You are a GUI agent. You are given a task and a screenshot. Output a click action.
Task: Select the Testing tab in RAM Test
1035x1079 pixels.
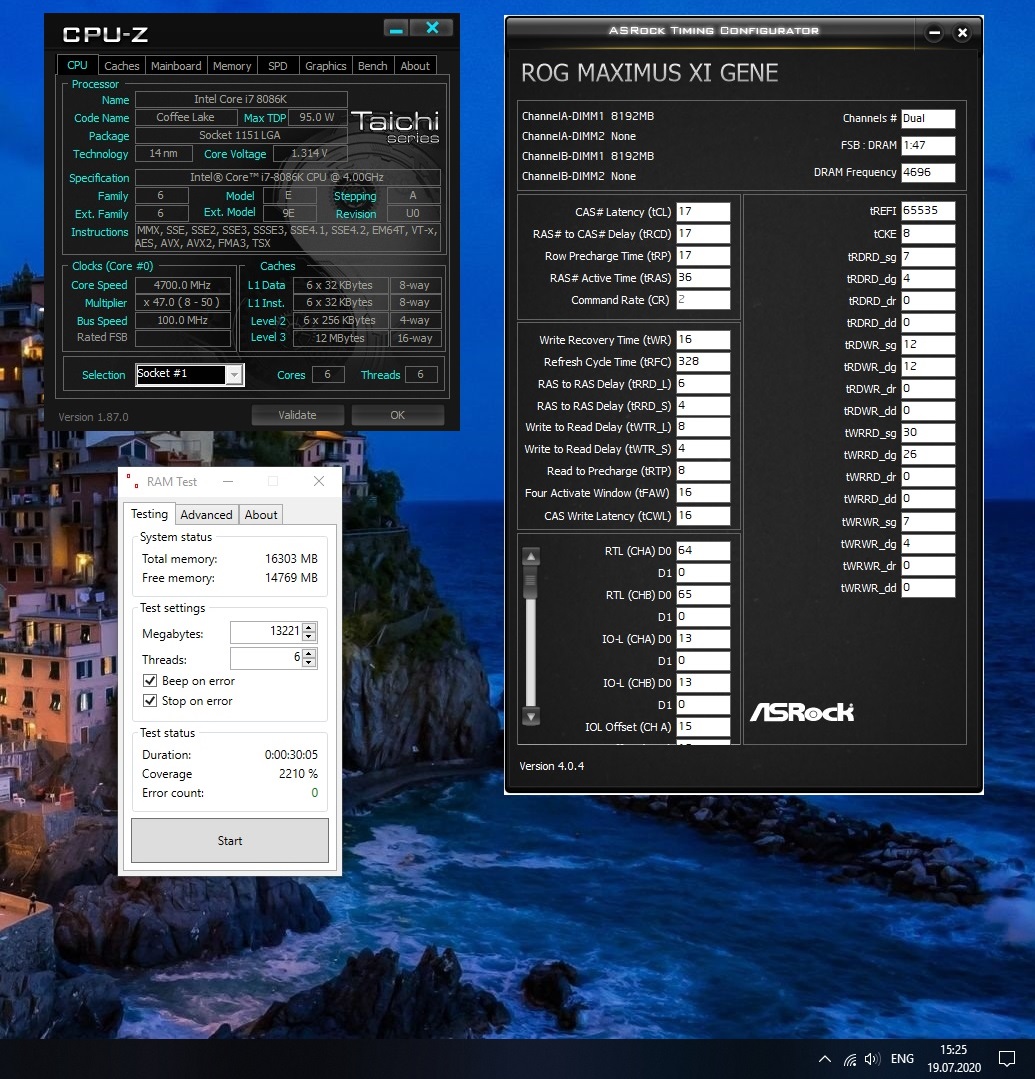pyautogui.click(x=149, y=514)
